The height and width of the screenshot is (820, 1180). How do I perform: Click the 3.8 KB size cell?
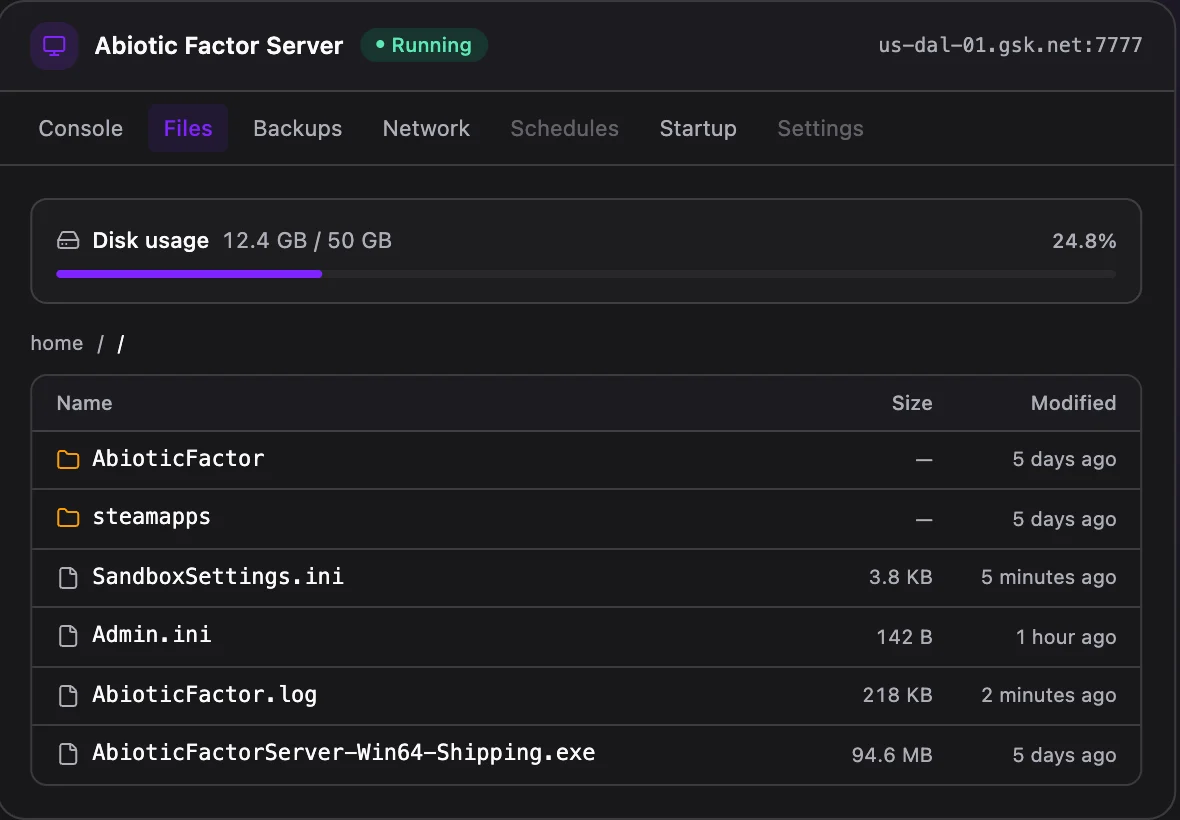(900, 577)
